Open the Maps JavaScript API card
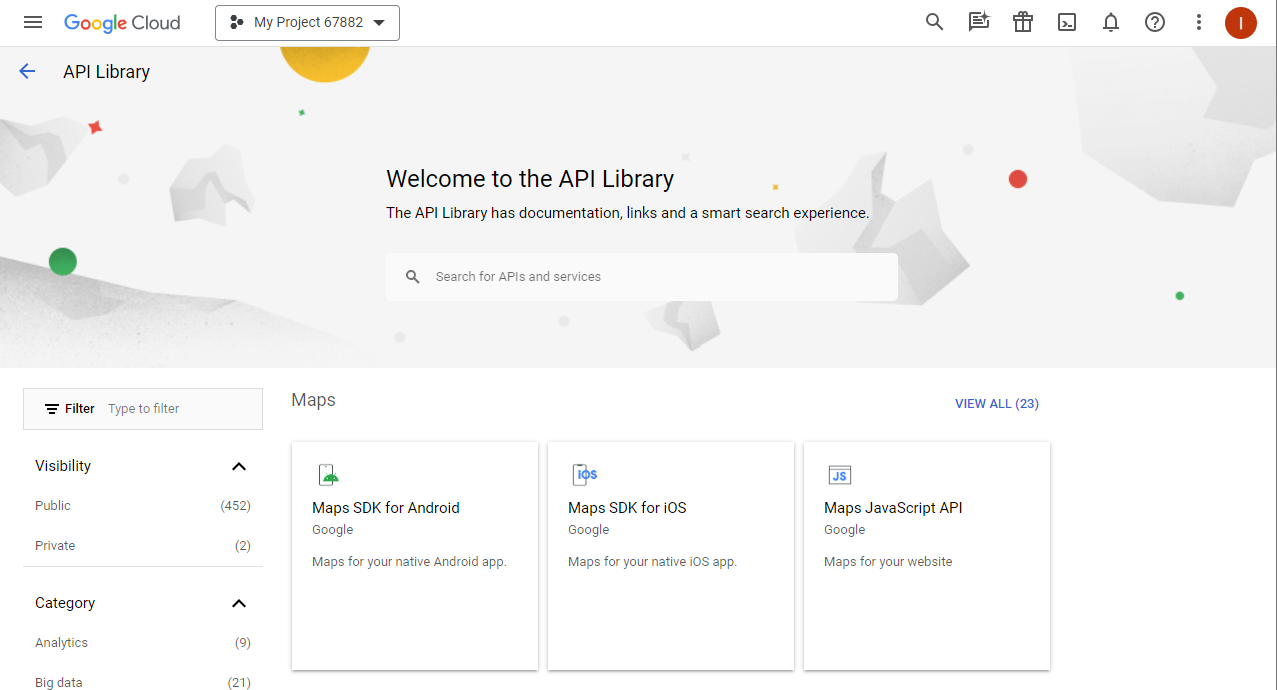 (926, 555)
